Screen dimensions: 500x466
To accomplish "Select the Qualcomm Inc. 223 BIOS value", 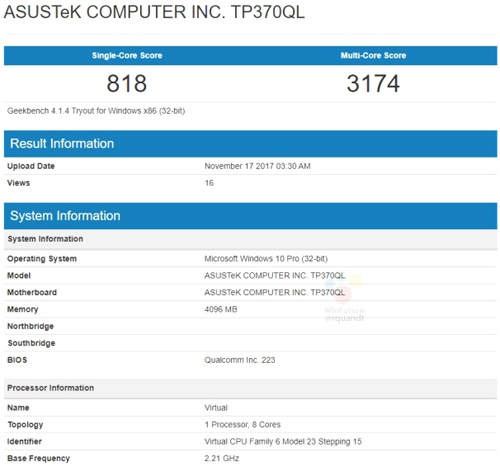I will coord(240,360).
